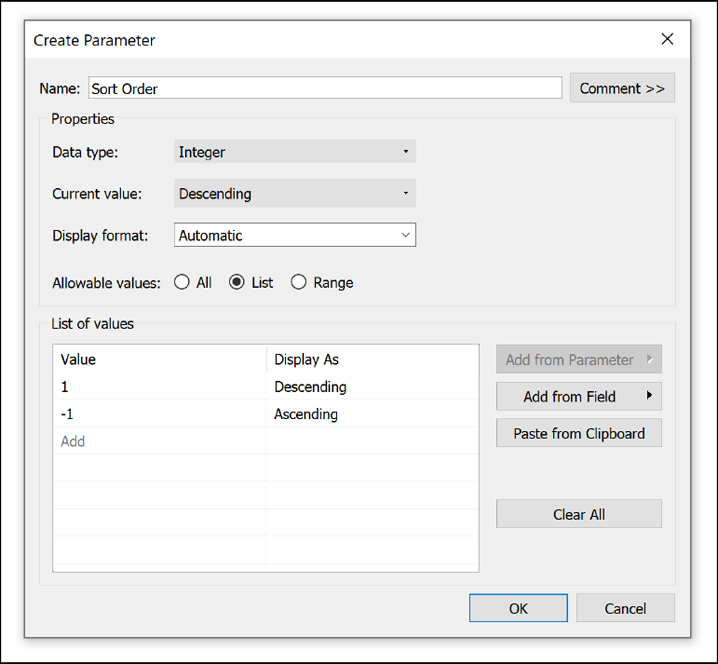Viewport: 718px width, 664px height.
Task: Click the Add from Parameter button
Action: 579,359
